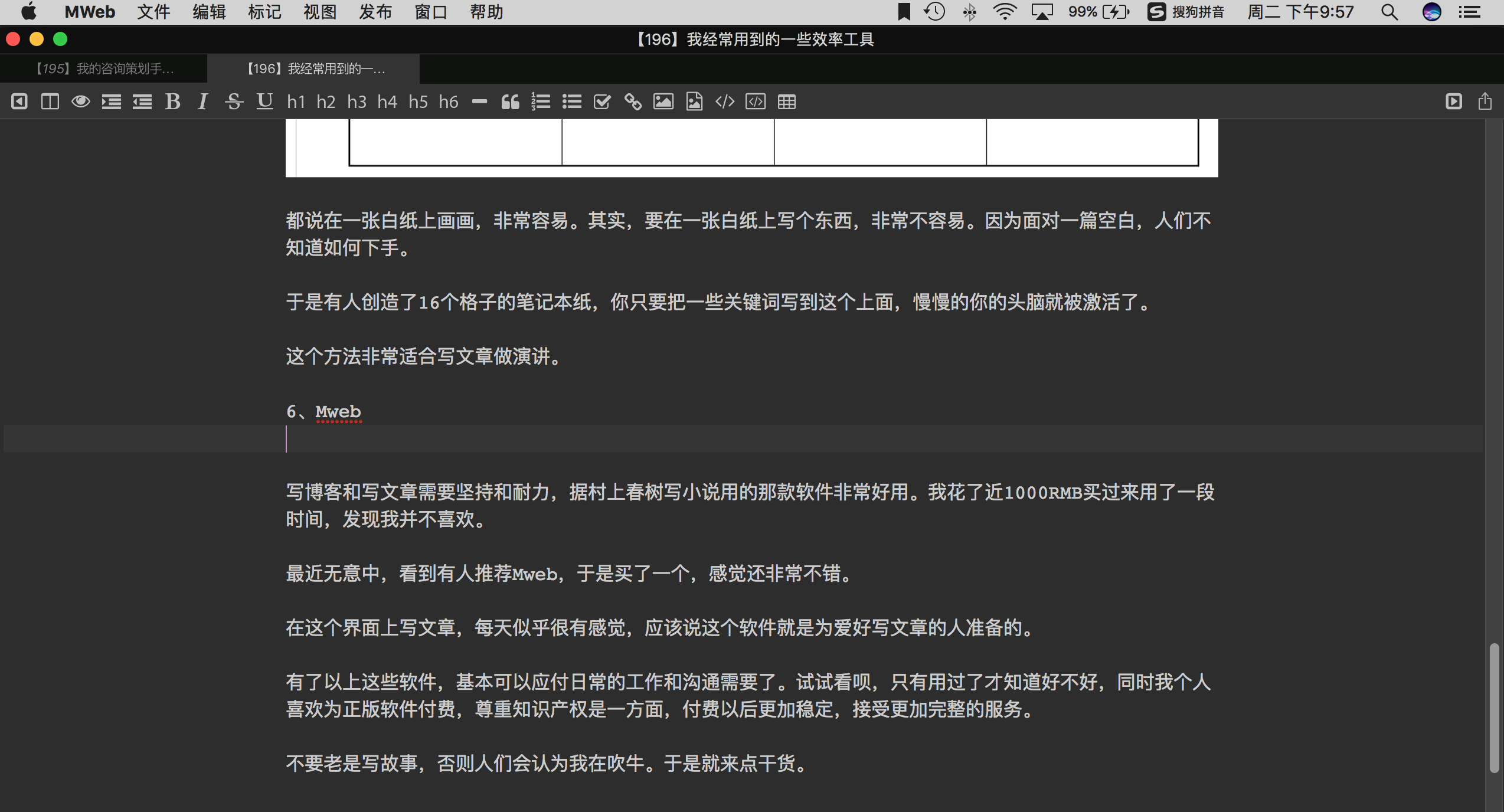
Task: Apply italic formatting
Action: pyautogui.click(x=202, y=102)
